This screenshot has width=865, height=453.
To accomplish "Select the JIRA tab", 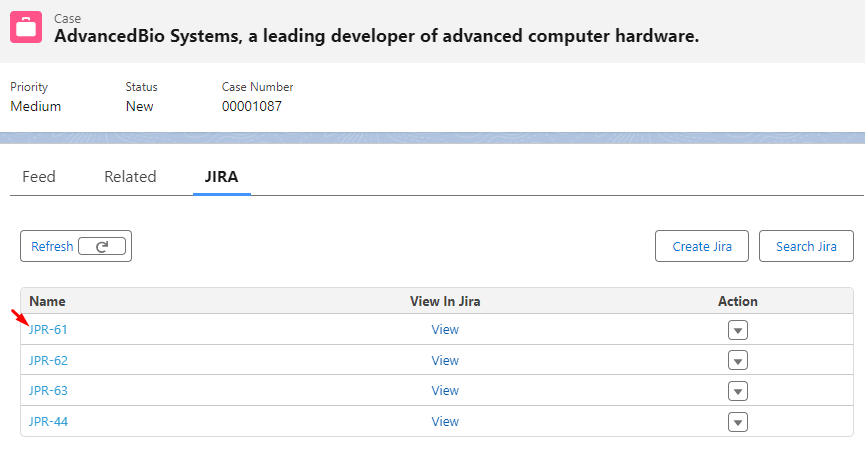I will (221, 177).
